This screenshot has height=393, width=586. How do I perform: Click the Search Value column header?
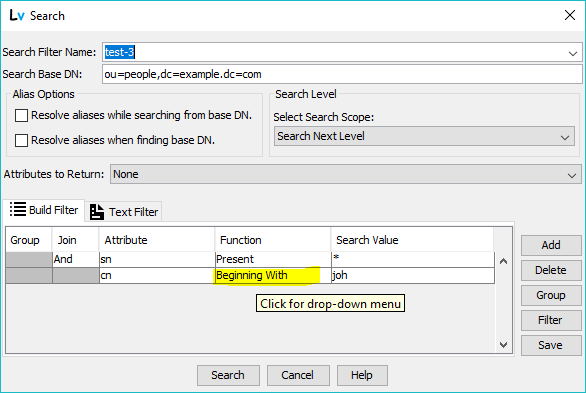tap(412, 240)
